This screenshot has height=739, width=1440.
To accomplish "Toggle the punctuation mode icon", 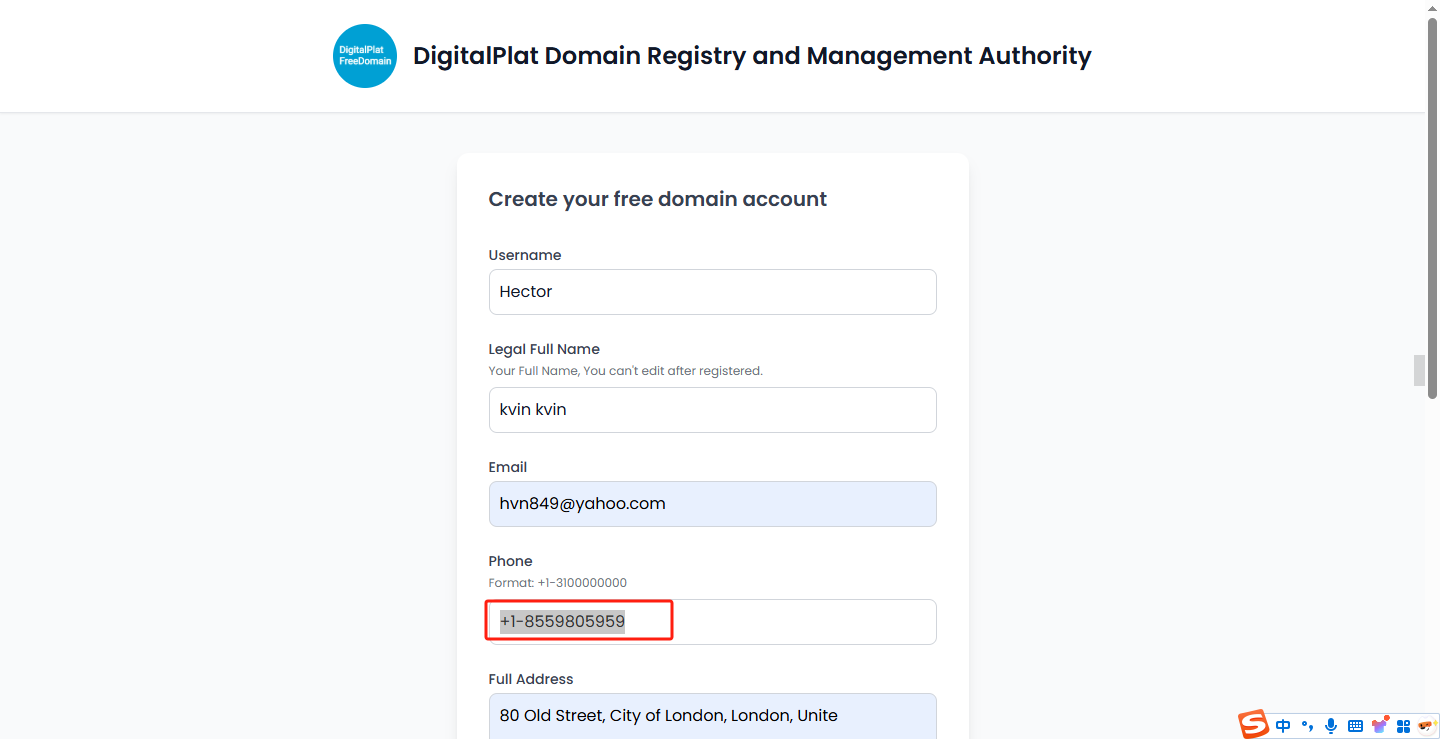I will 1307,726.
